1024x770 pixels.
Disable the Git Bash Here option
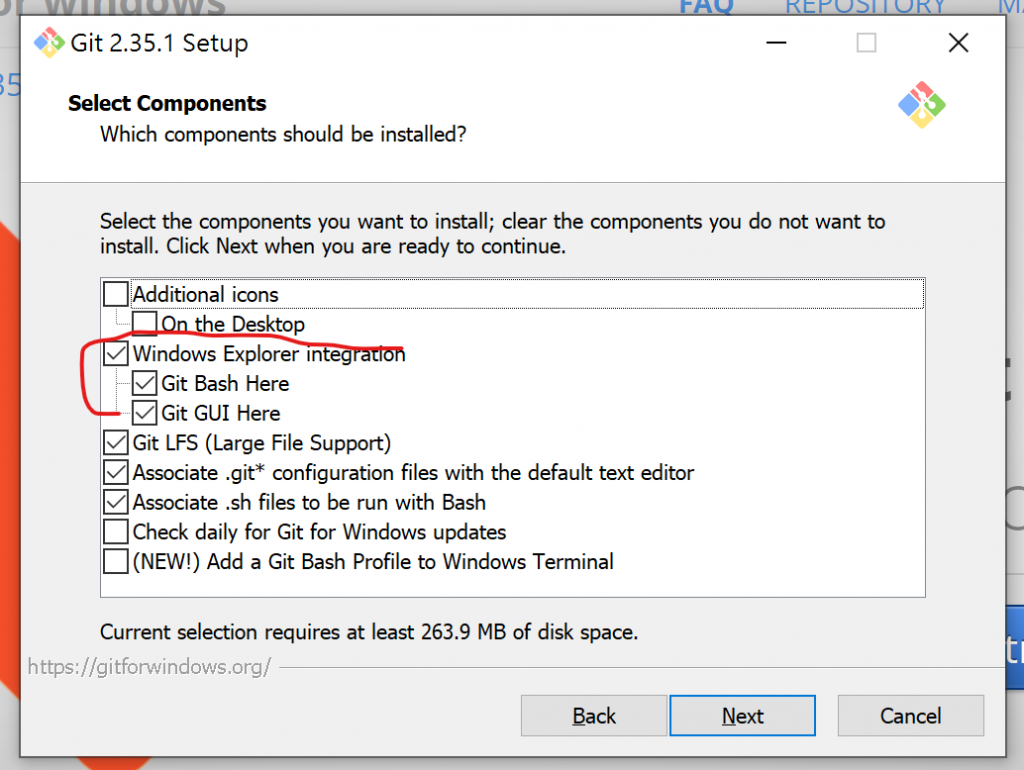pos(146,383)
